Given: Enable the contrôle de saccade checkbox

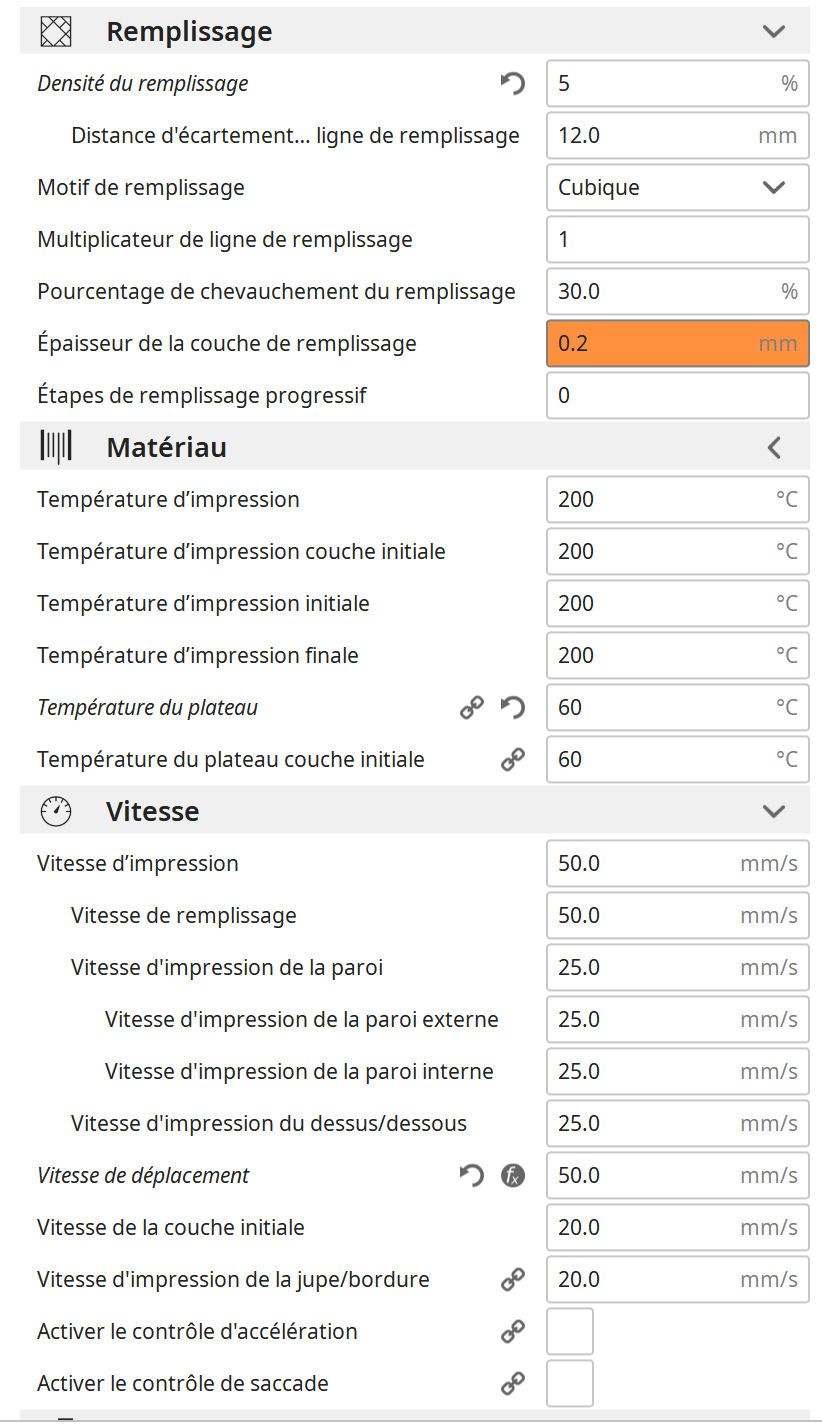Looking at the screenshot, I should tap(570, 1384).
